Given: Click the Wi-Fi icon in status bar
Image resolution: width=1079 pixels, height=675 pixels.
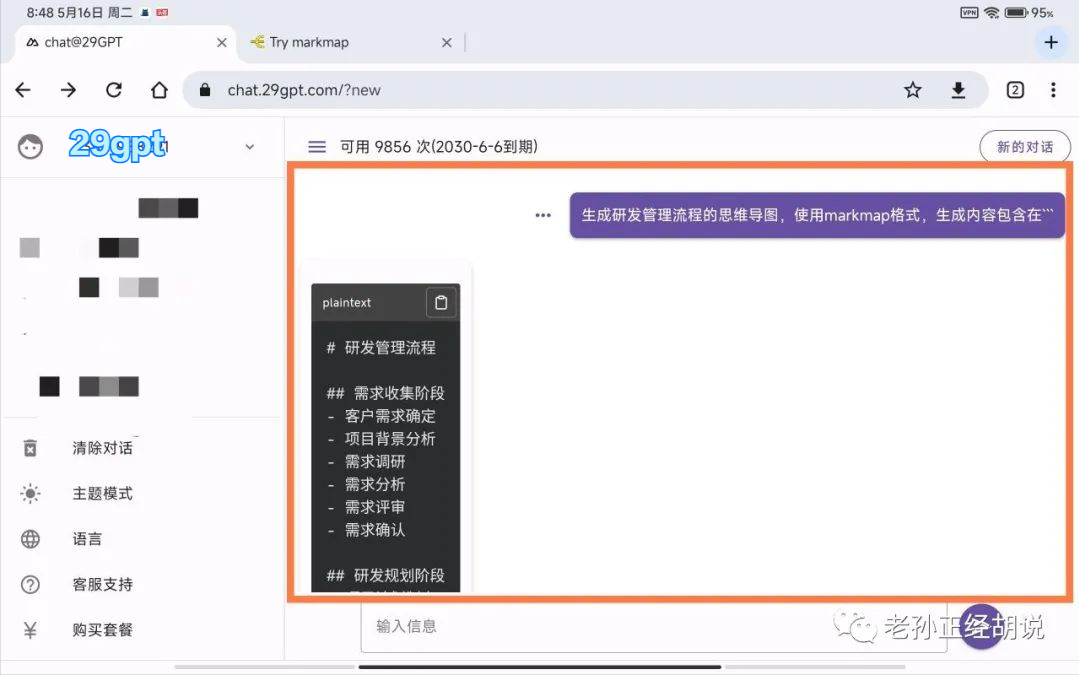Looking at the screenshot, I should coord(991,12).
